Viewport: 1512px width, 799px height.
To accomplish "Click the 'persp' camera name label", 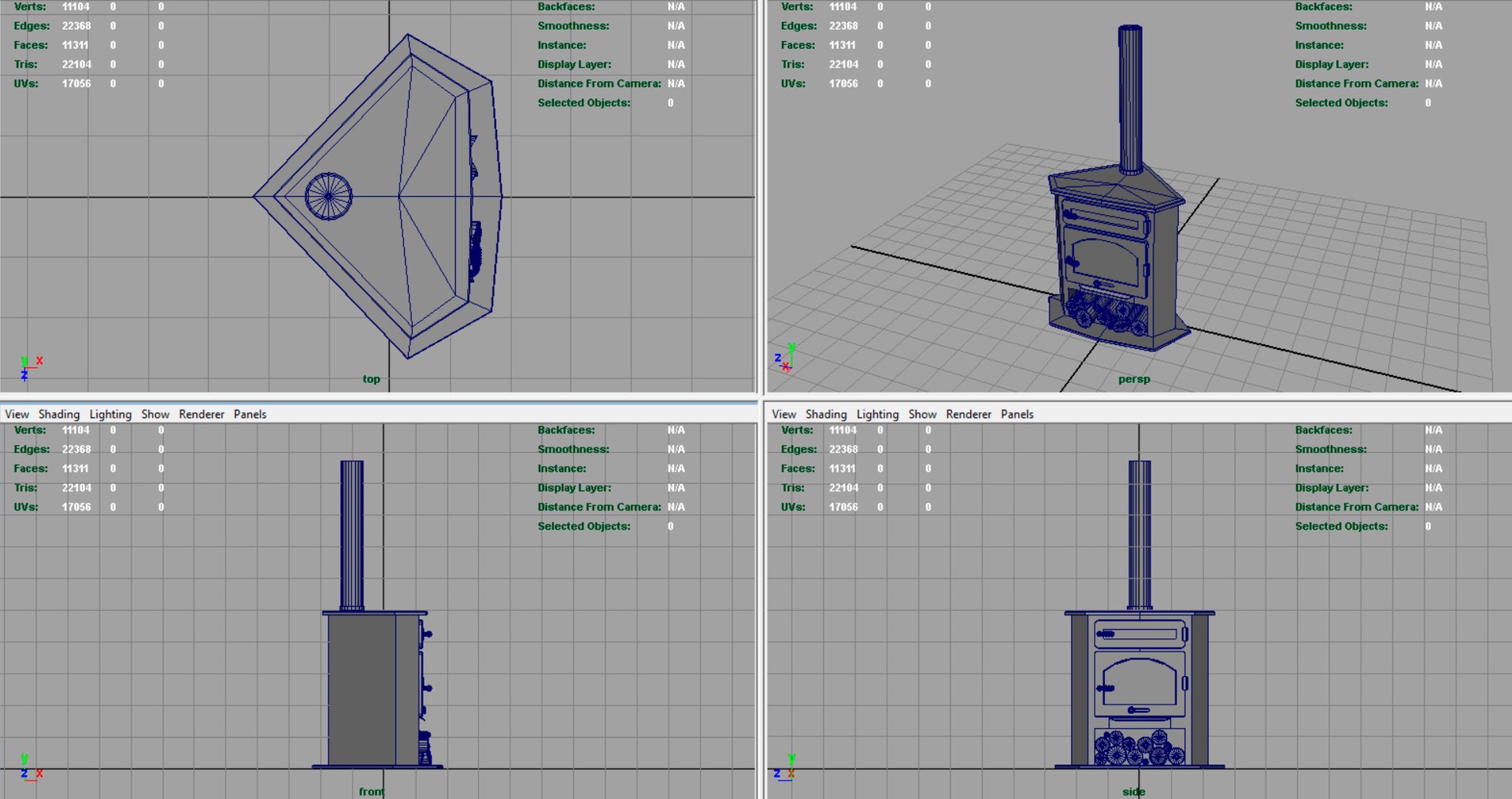I will 1134,379.
